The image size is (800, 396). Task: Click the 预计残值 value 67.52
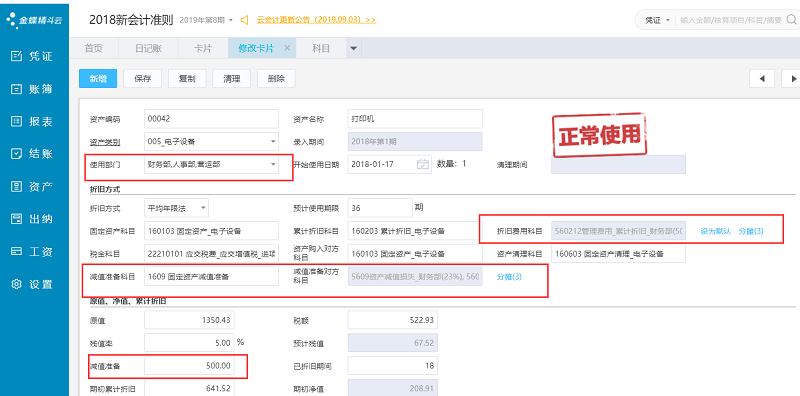pos(392,343)
